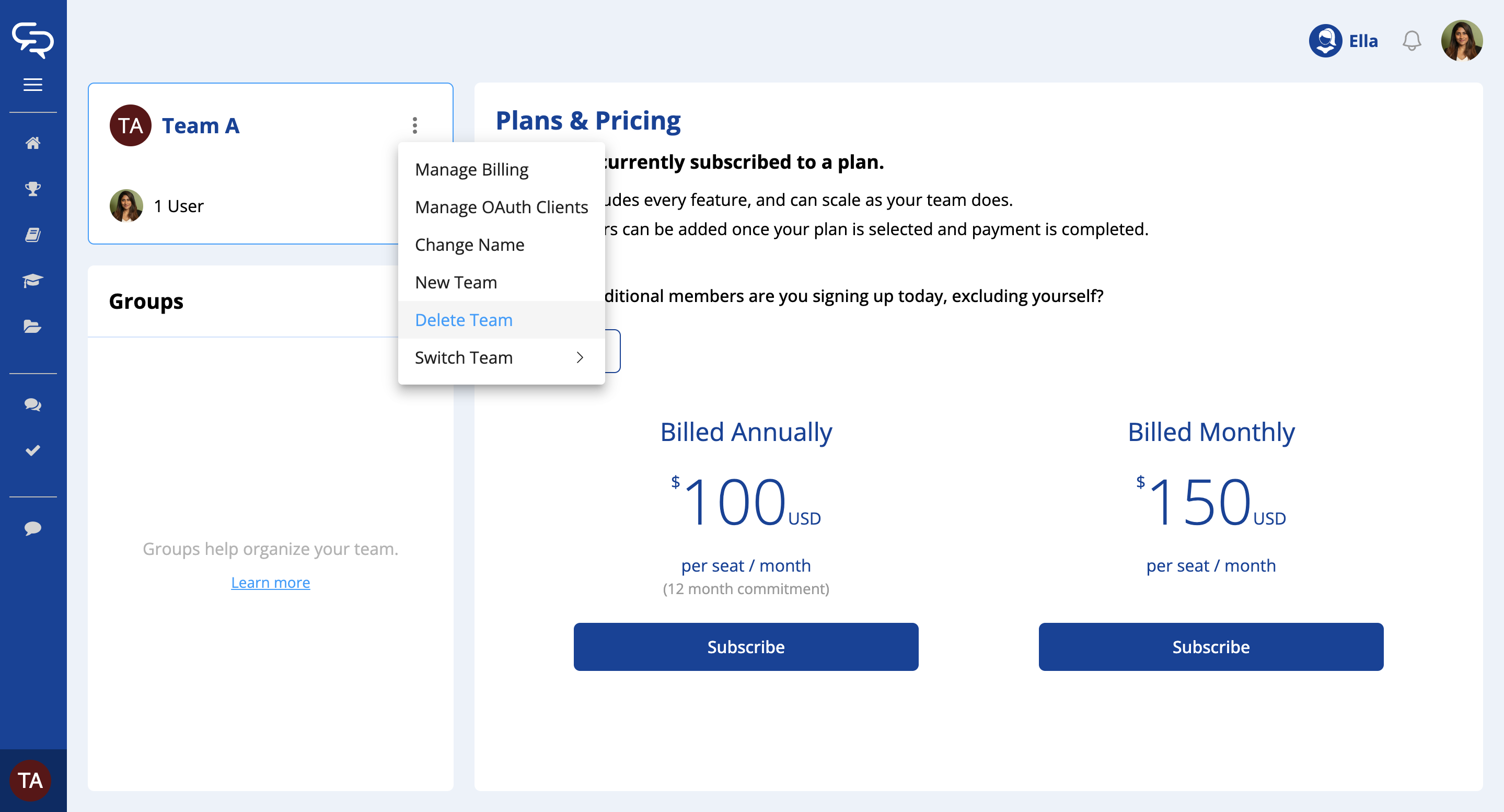1504x812 pixels.
Task: Click the book icon in sidebar
Action: click(33, 235)
